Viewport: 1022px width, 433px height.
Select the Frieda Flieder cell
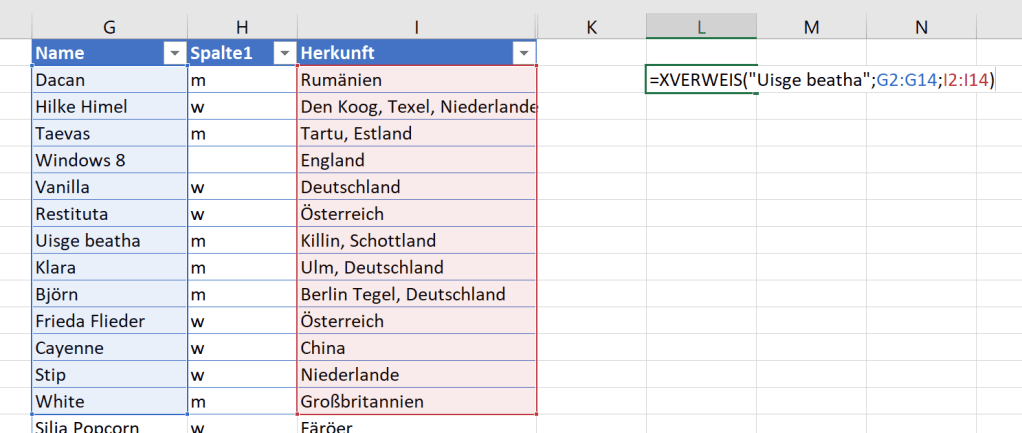(108, 322)
